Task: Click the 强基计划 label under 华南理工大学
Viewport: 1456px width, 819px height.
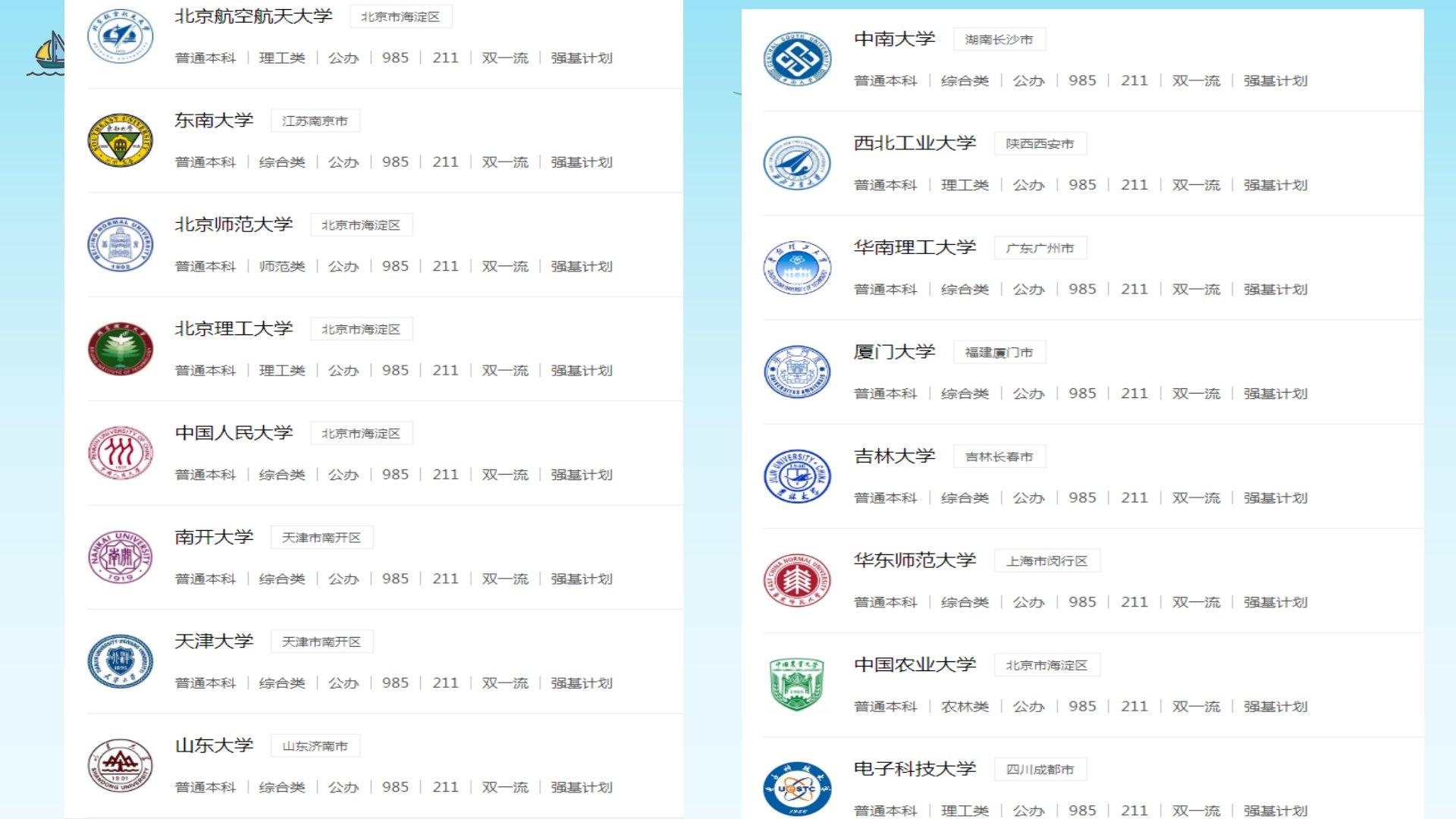Action: [x=1275, y=290]
